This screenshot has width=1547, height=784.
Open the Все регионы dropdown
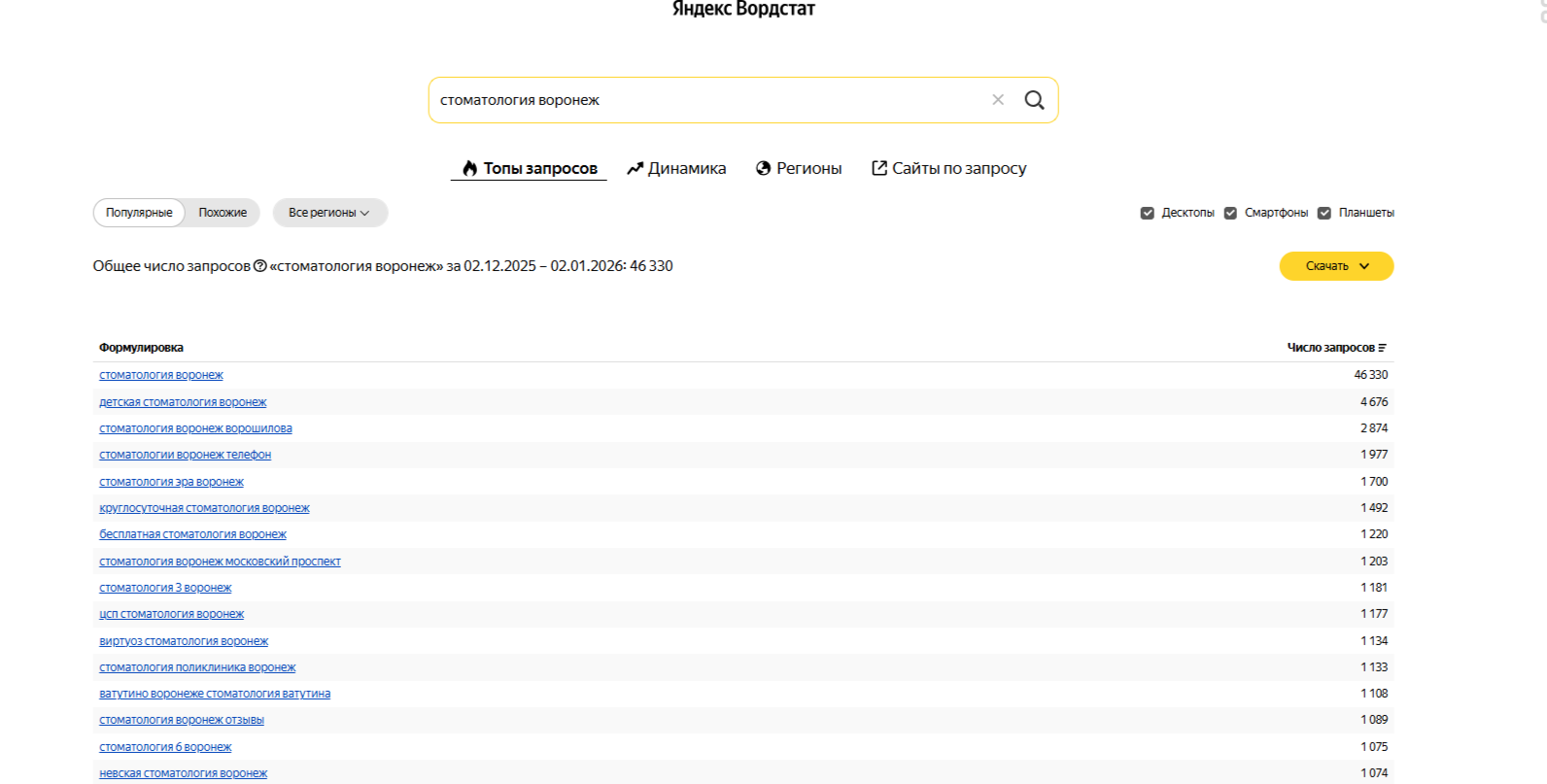point(329,213)
